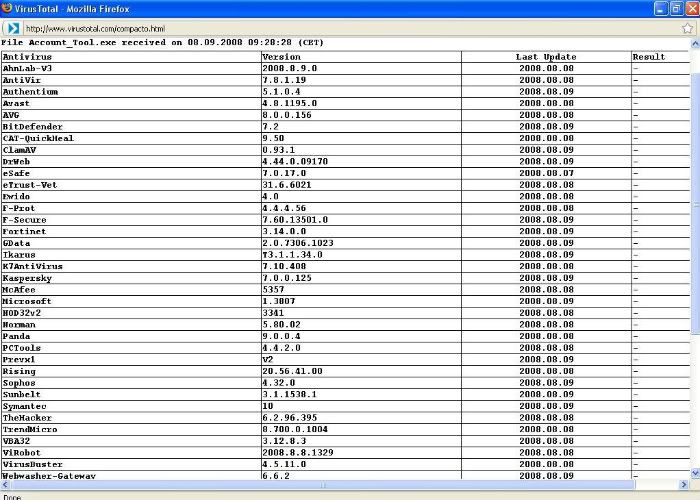The image size is (700, 500).
Task: Click the 'Norman' antivirus name
Action: tap(19, 325)
